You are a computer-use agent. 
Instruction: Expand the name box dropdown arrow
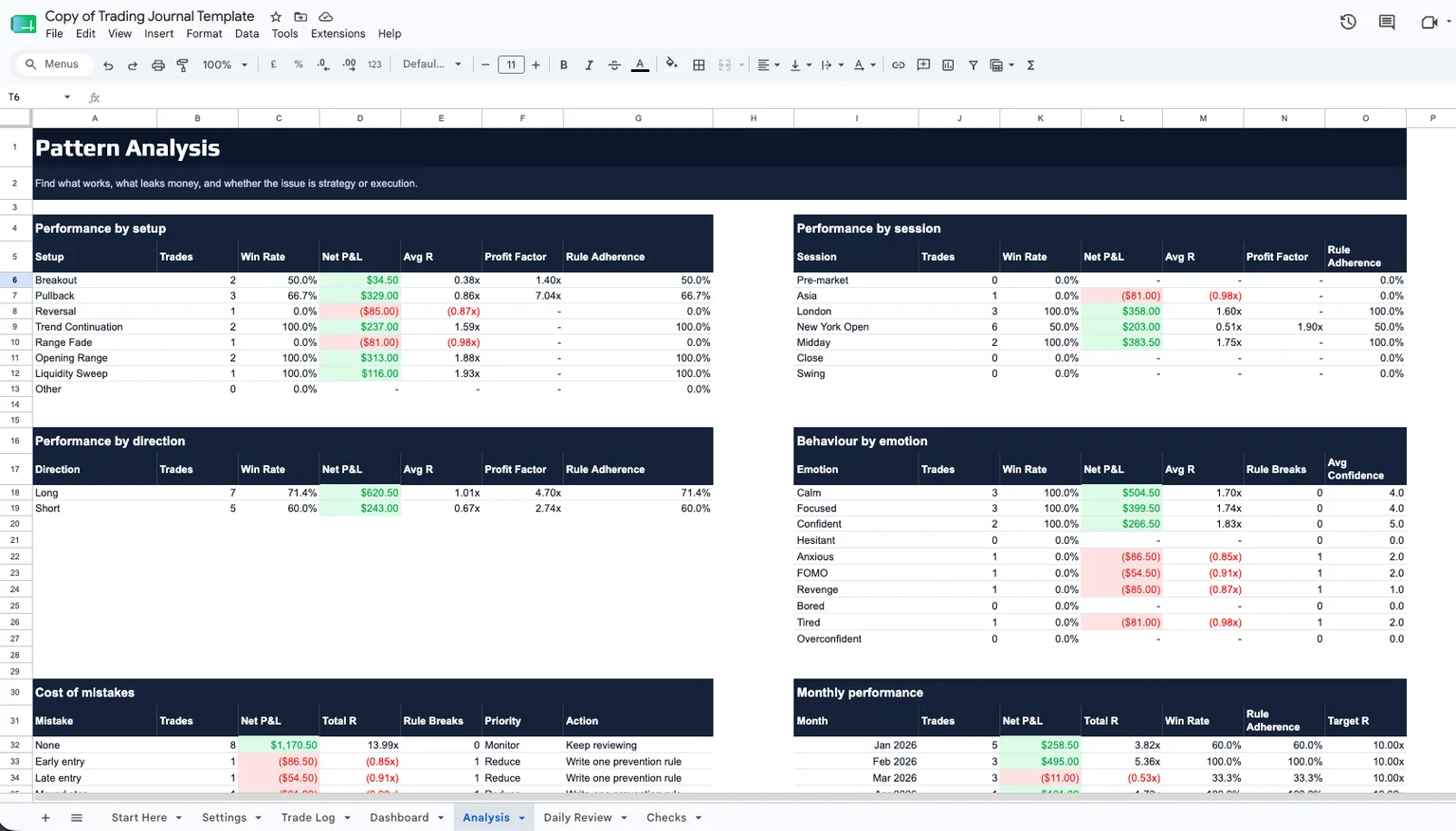pos(67,98)
